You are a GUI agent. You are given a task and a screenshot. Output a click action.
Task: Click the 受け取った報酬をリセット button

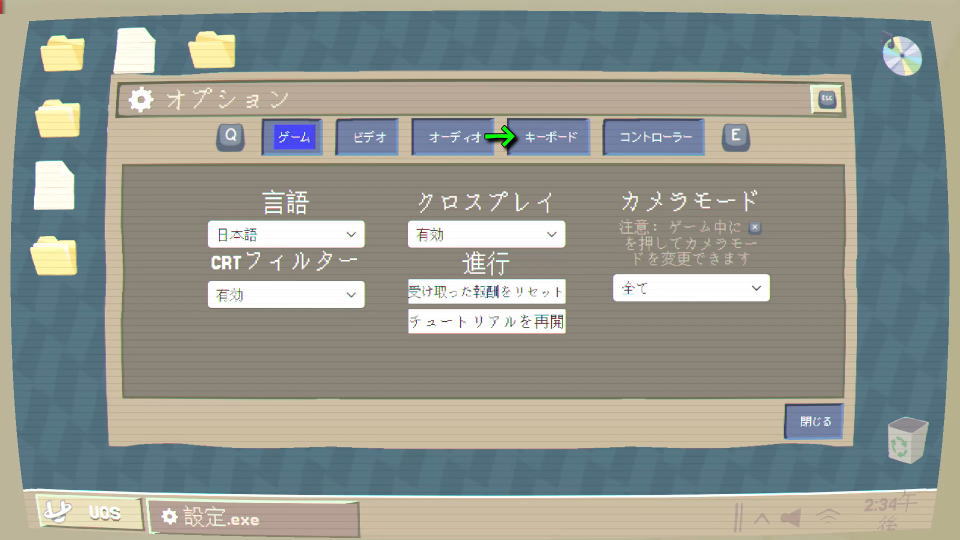486,292
